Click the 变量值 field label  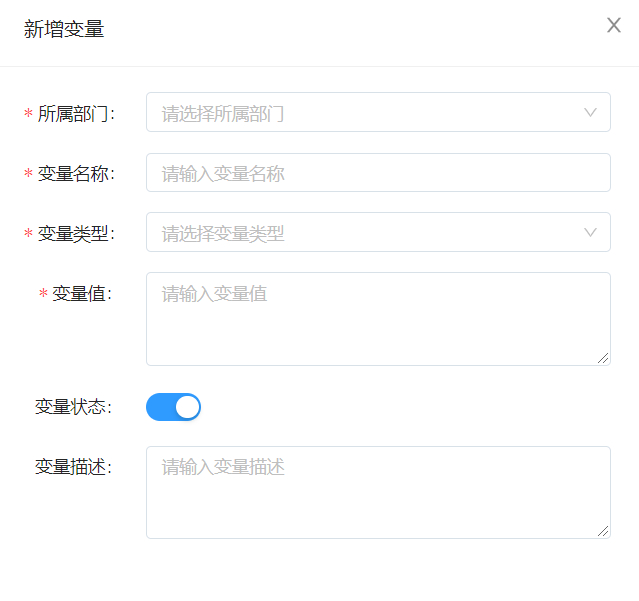point(82,294)
